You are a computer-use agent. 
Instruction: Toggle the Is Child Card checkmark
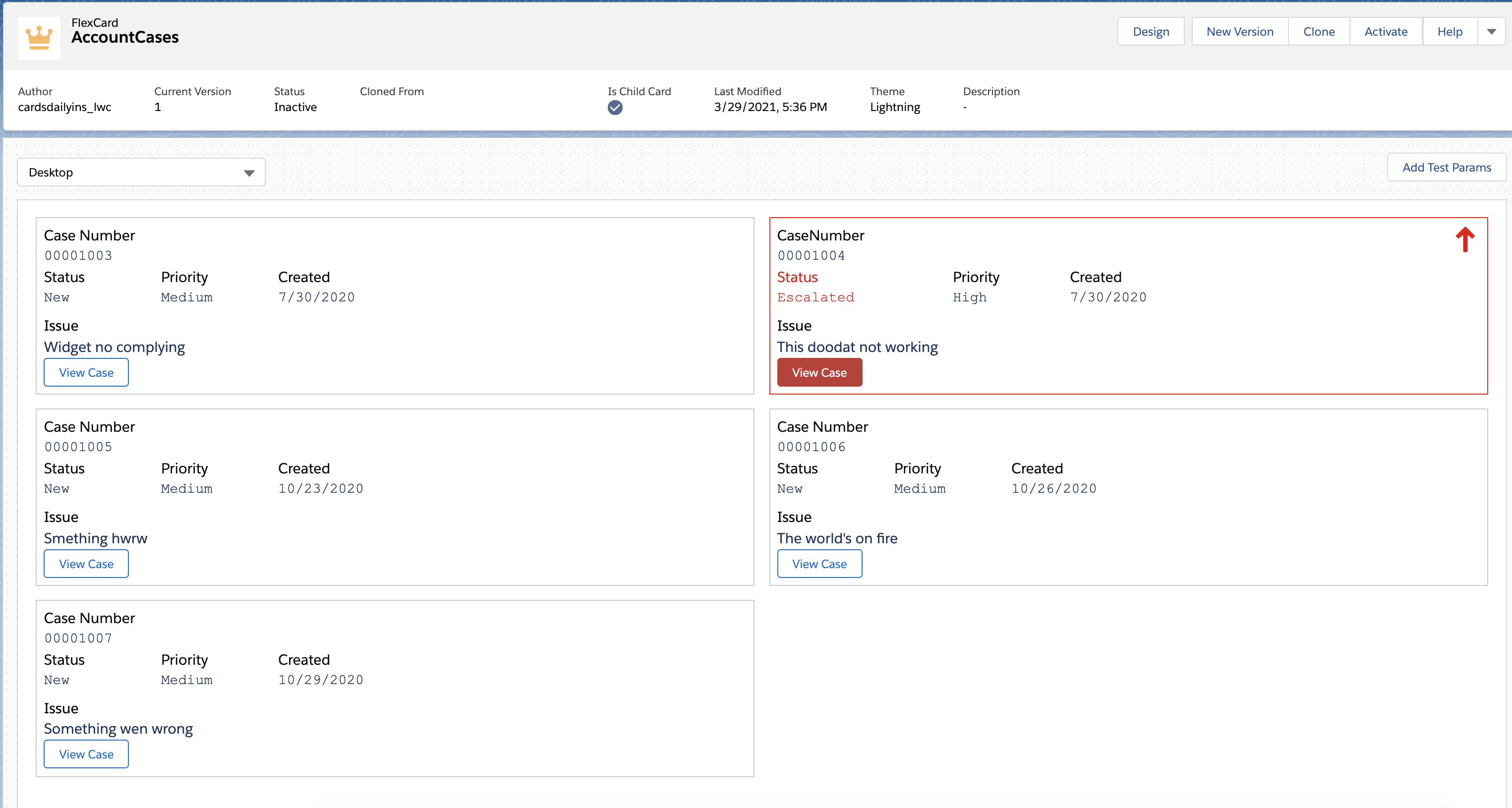[x=615, y=108]
